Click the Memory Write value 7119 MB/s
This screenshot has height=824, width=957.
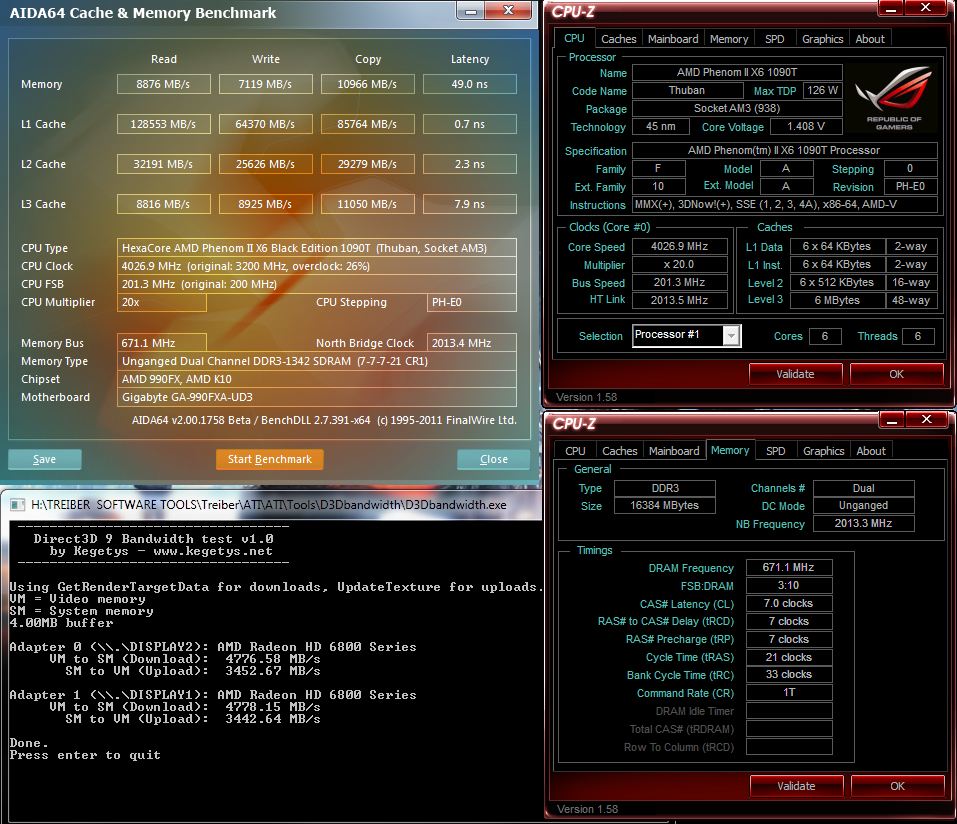(265, 84)
